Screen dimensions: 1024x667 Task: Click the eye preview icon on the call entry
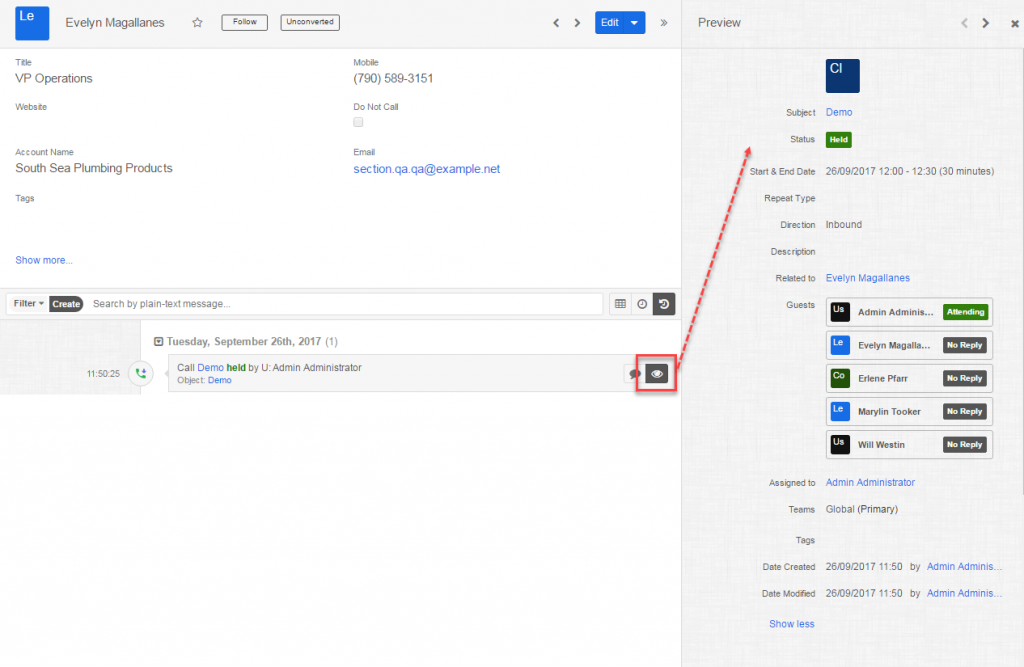tap(657, 373)
